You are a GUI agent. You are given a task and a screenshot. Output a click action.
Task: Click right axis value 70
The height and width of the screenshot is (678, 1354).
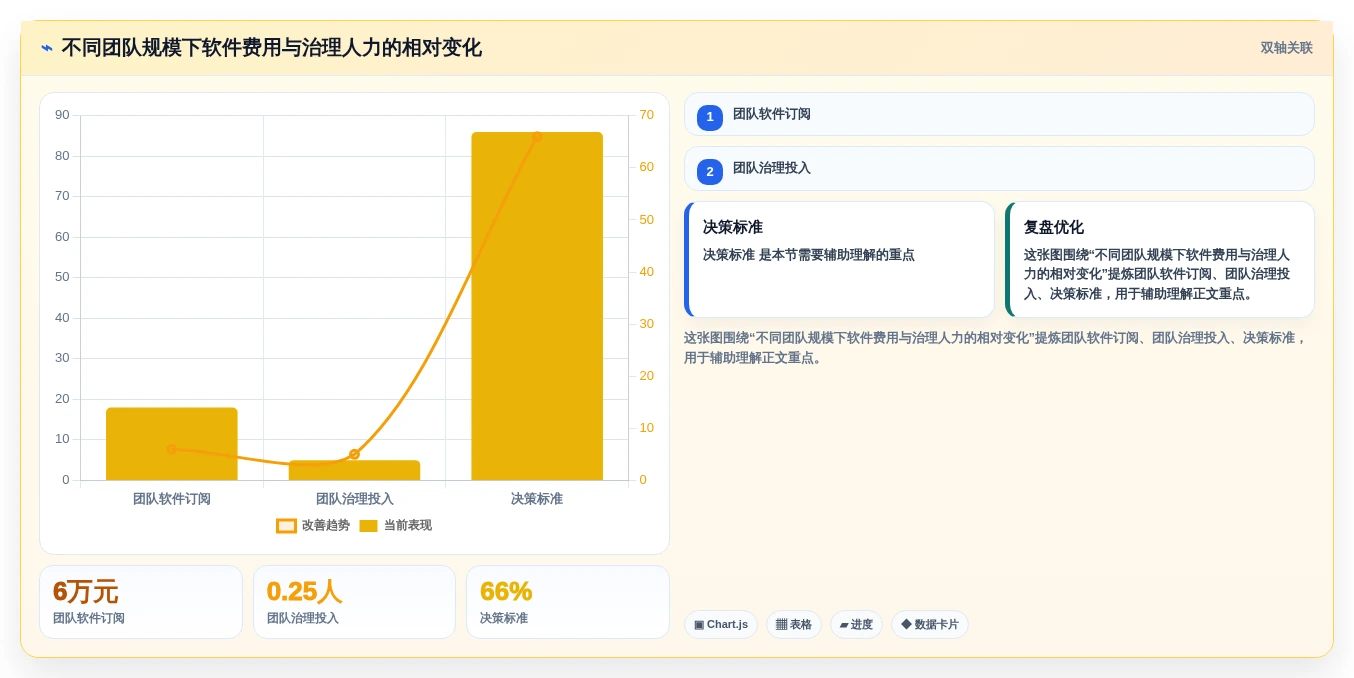[647, 115]
